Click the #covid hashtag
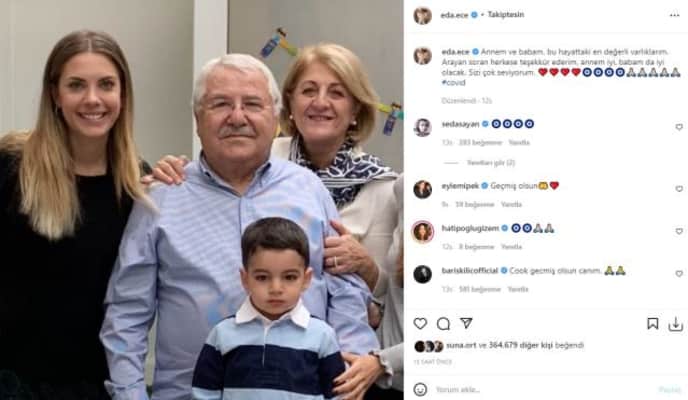Screen dimensions: 688x400 [453, 82]
